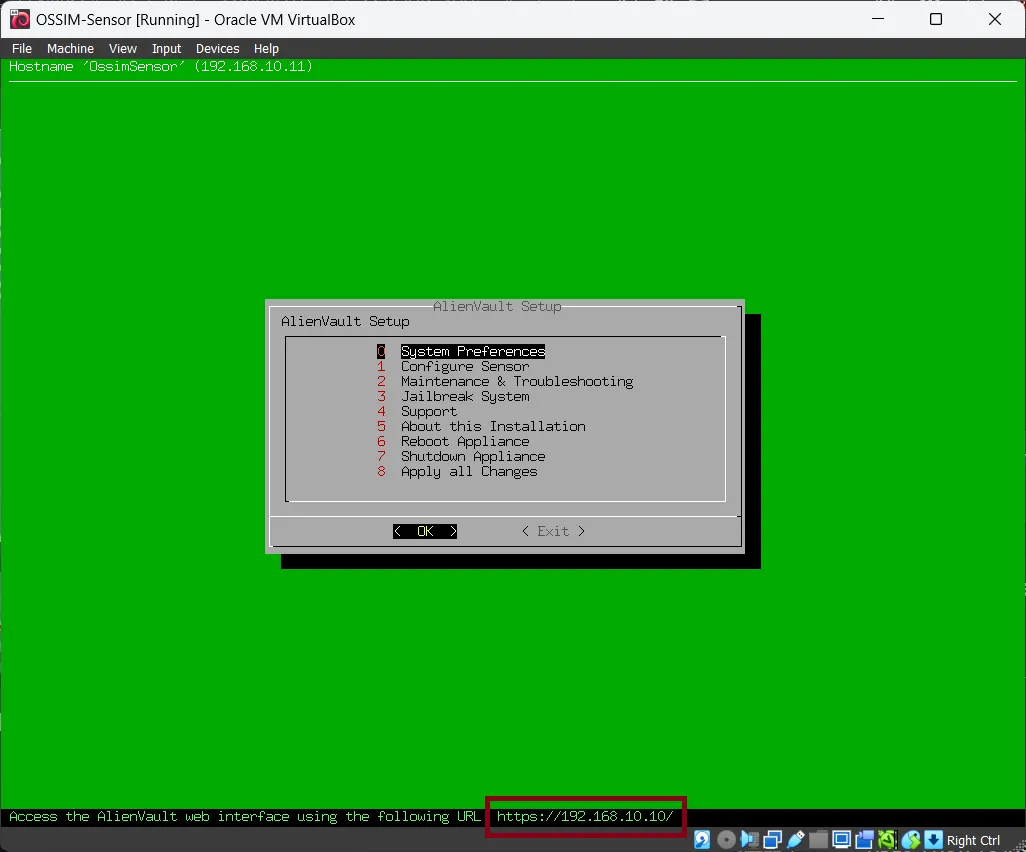Choose Jailbreak System option
Viewport: 1026px width, 852px height.
click(465, 396)
